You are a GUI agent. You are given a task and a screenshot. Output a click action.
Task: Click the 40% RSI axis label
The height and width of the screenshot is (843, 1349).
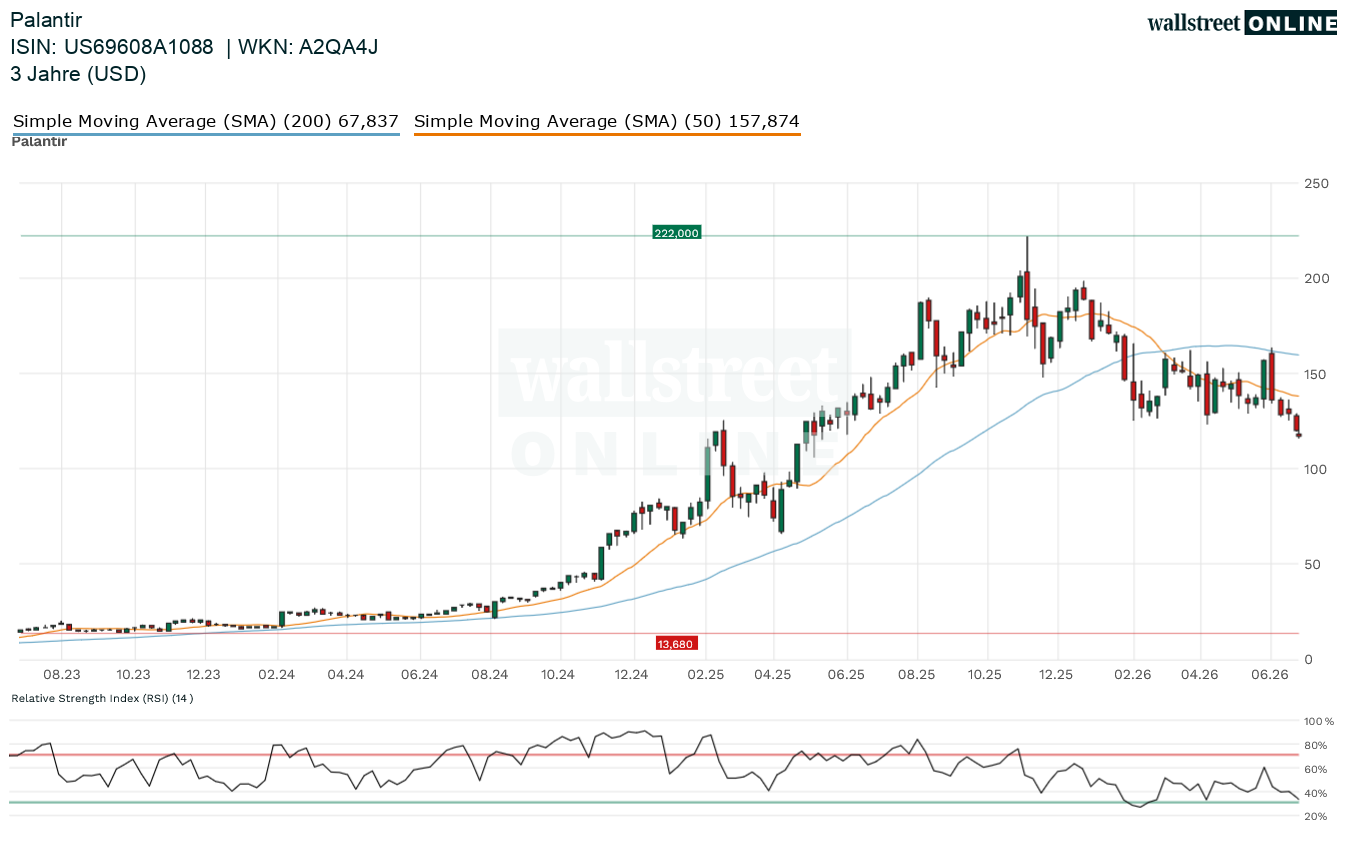point(1316,793)
